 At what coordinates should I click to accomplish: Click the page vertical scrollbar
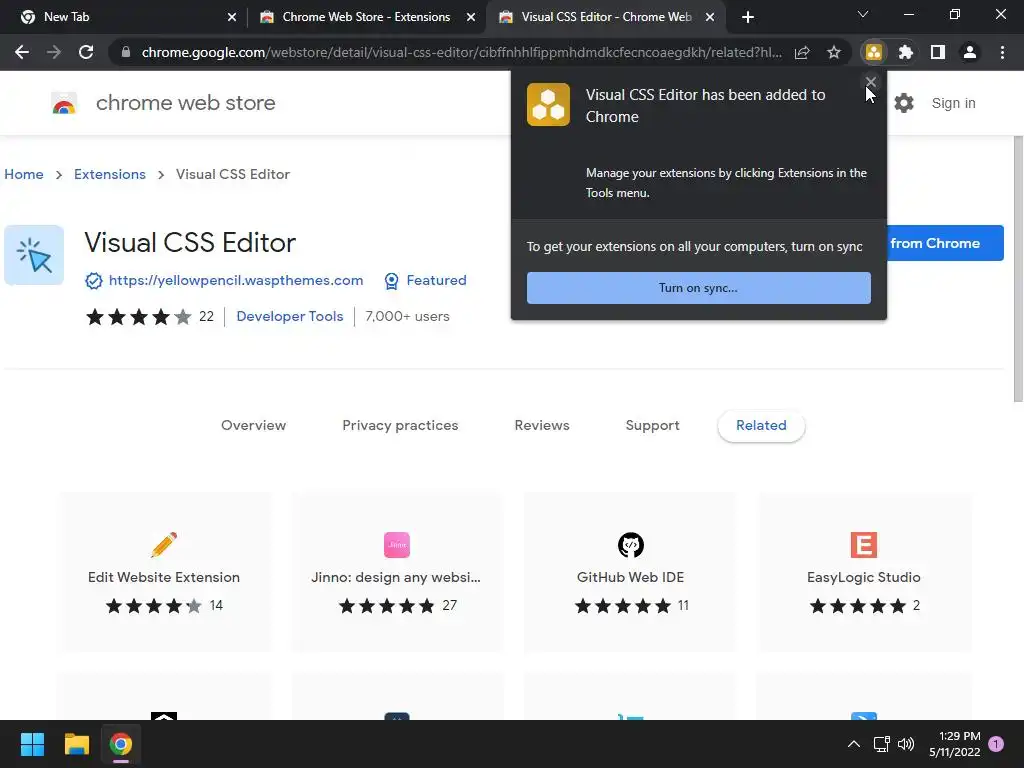pos(1017,269)
